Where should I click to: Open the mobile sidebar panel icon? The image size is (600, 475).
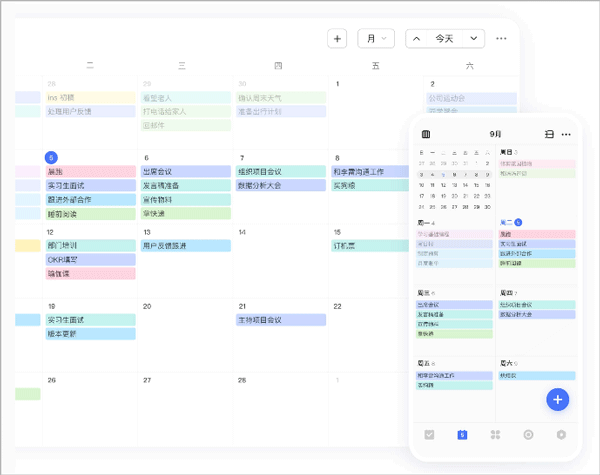(x=427, y=134)
